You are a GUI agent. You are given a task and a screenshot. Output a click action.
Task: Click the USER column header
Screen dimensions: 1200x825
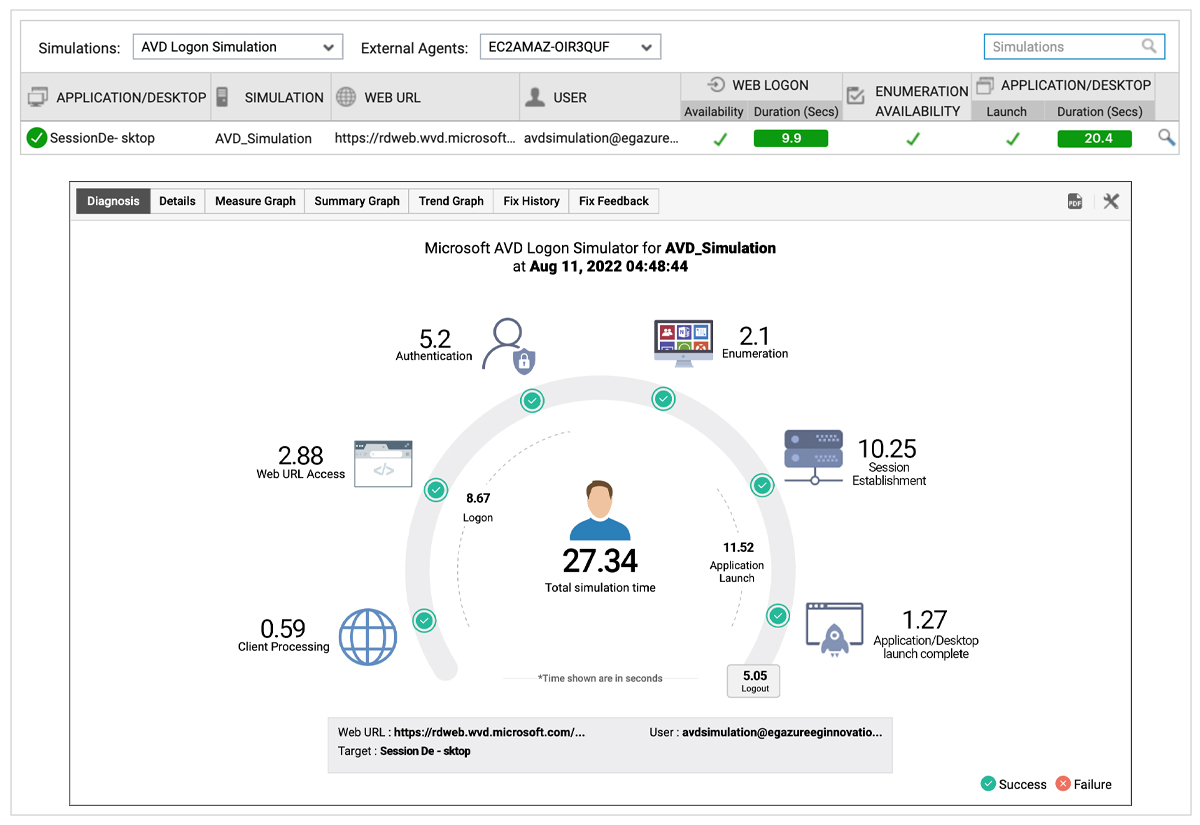coord(600,97)
